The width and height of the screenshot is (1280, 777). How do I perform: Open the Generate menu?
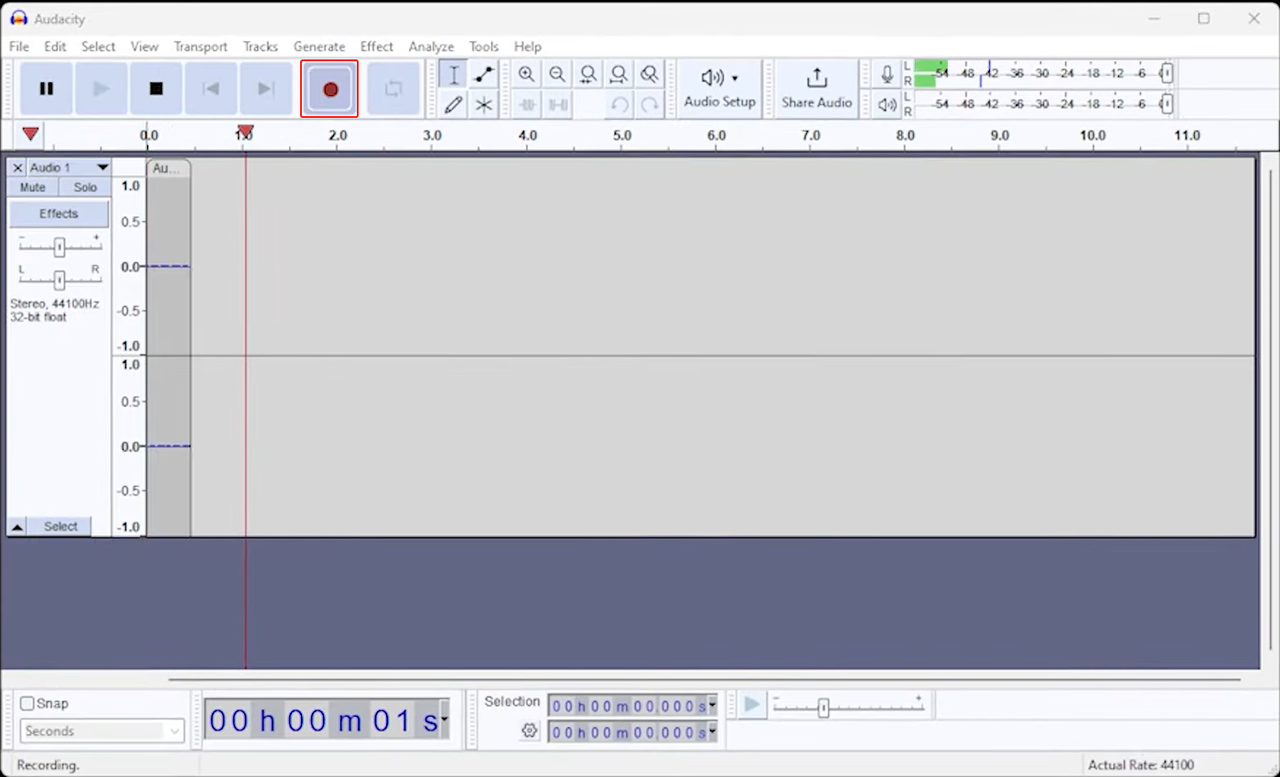pyautogui.click(x=319, y=46)
